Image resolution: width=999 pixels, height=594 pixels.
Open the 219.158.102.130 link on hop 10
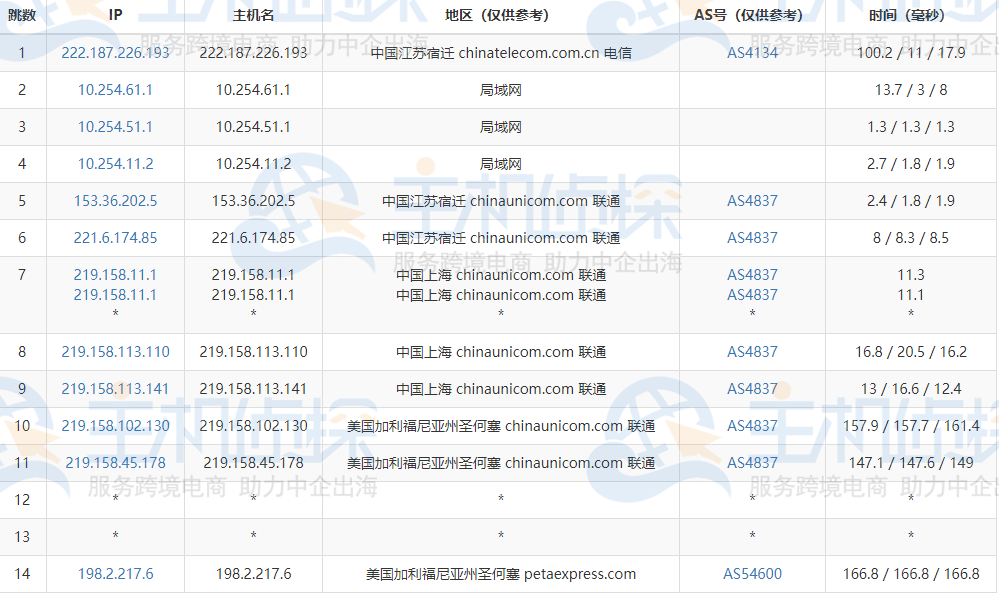[115, 425]
